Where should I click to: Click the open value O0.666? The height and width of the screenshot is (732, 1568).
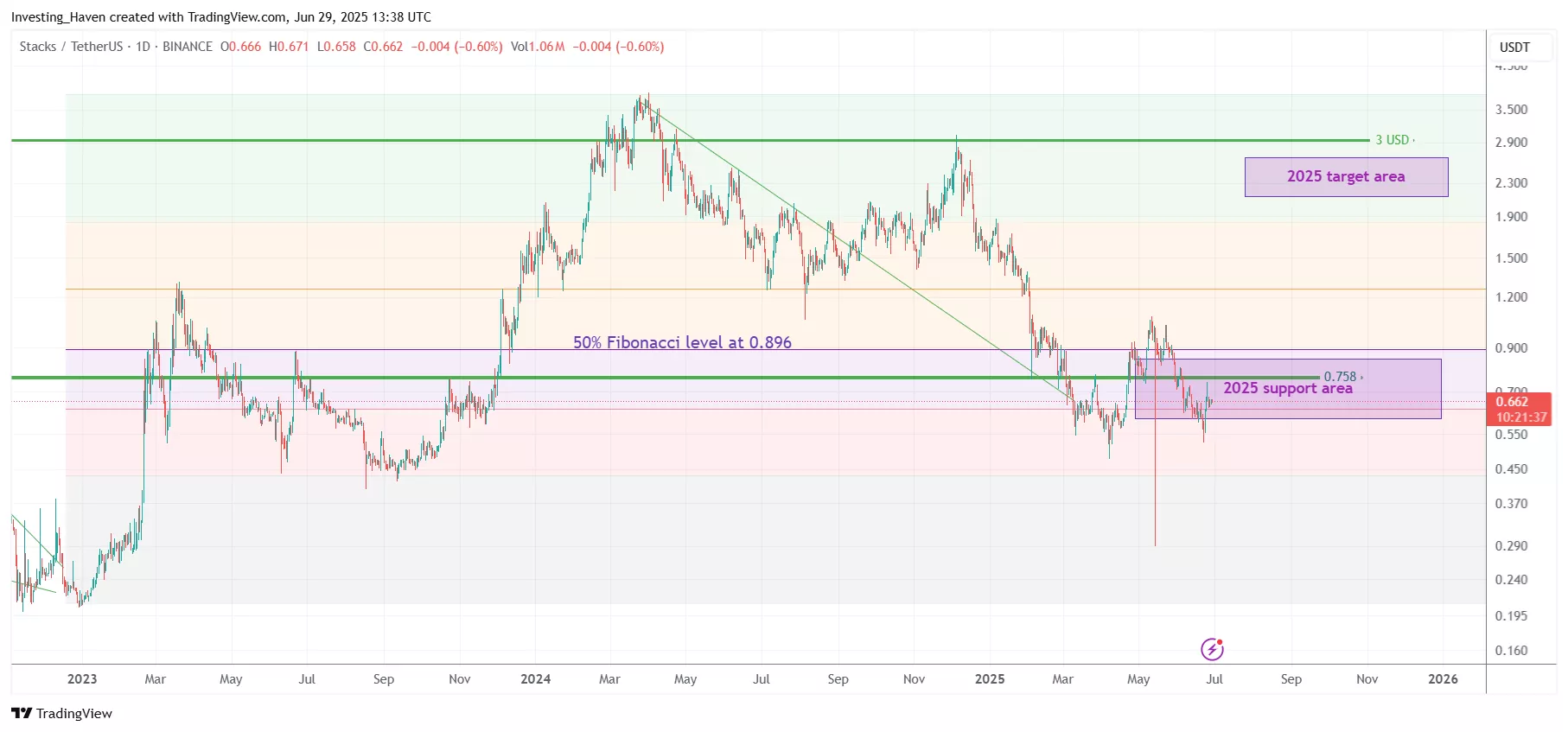click(x=240, y=47)
